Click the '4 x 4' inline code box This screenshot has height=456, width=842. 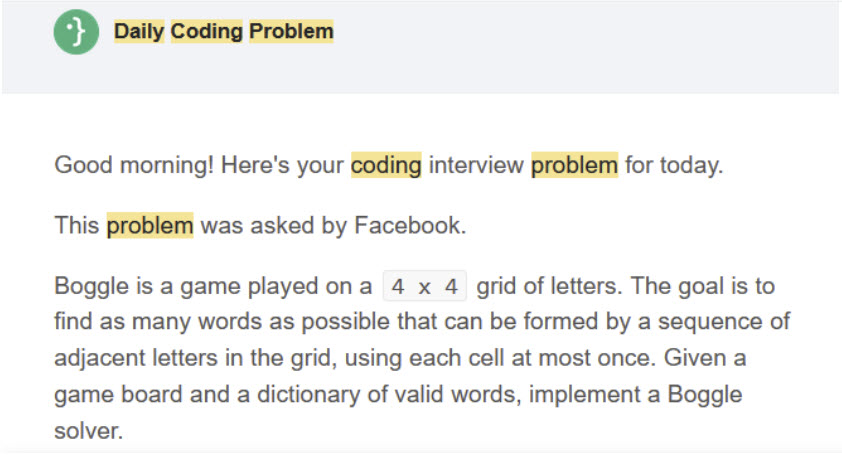point(424,286)
